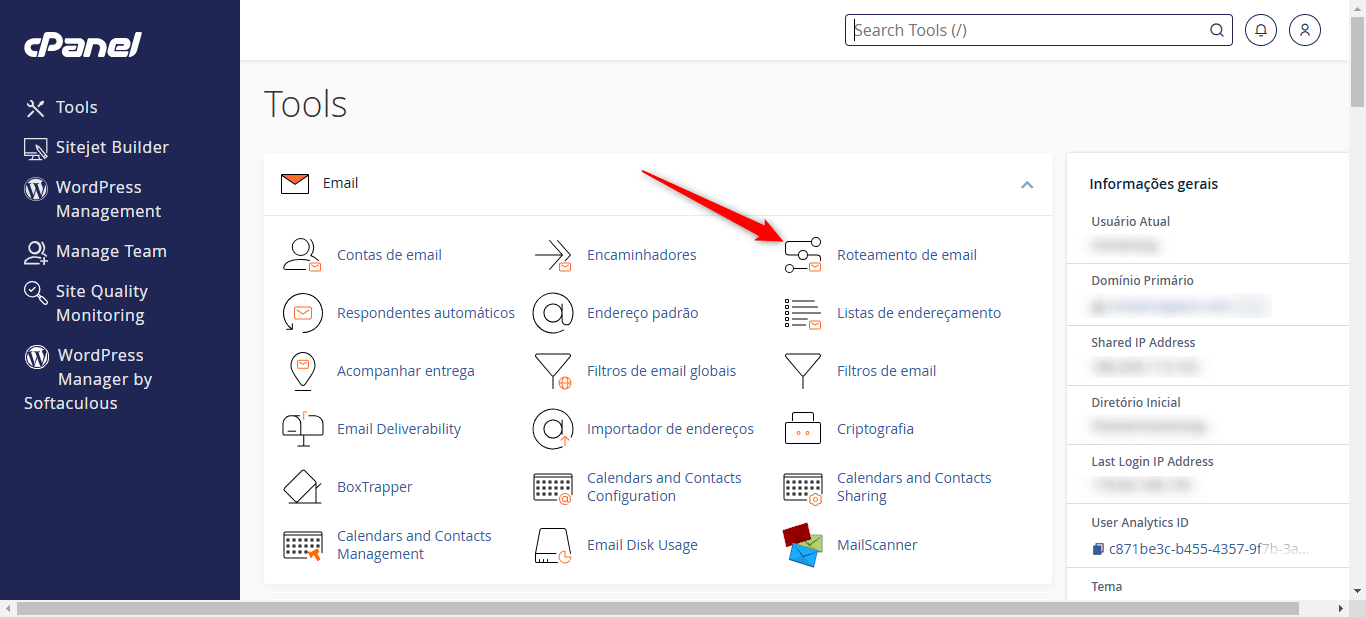Go to the BoxTrapper link

(375, 487)
